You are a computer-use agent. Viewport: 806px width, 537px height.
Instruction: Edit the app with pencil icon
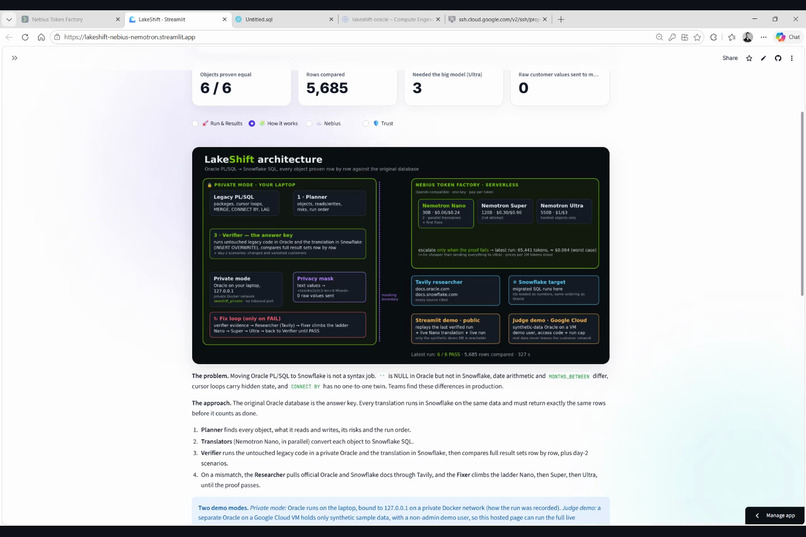(x=763, y=58)
